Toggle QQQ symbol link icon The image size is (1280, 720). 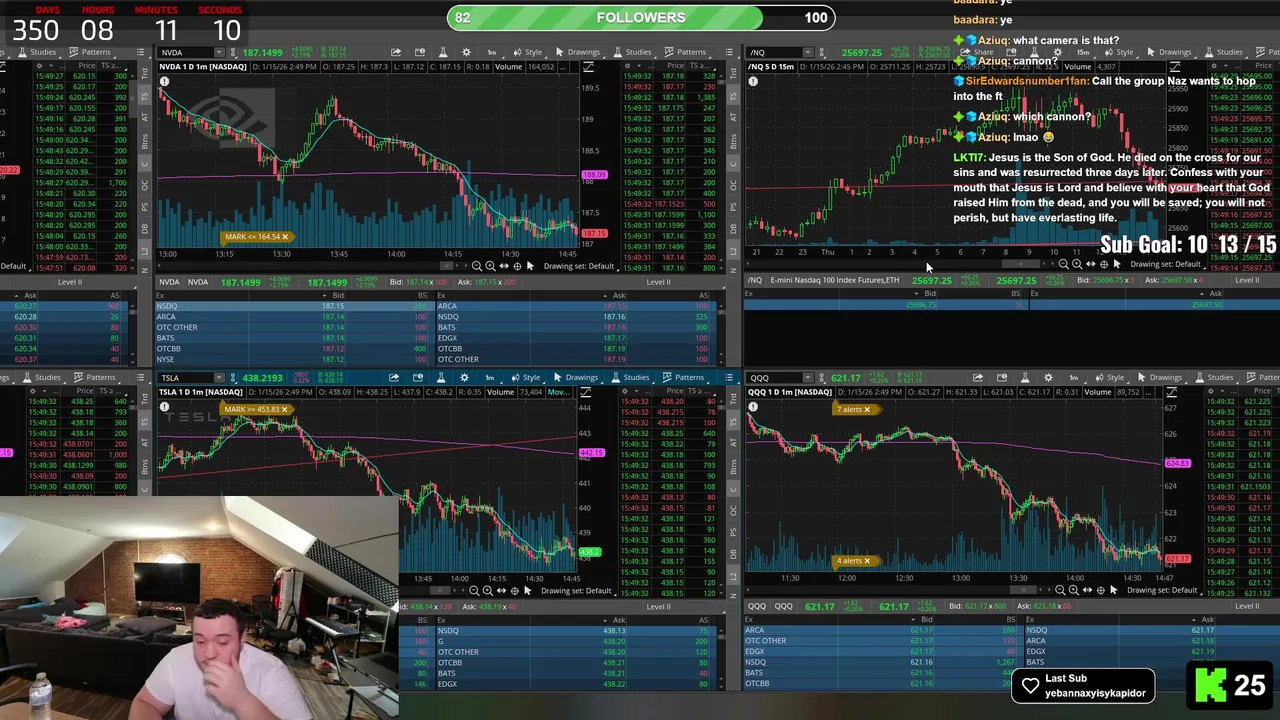click(x=822, y=378)
